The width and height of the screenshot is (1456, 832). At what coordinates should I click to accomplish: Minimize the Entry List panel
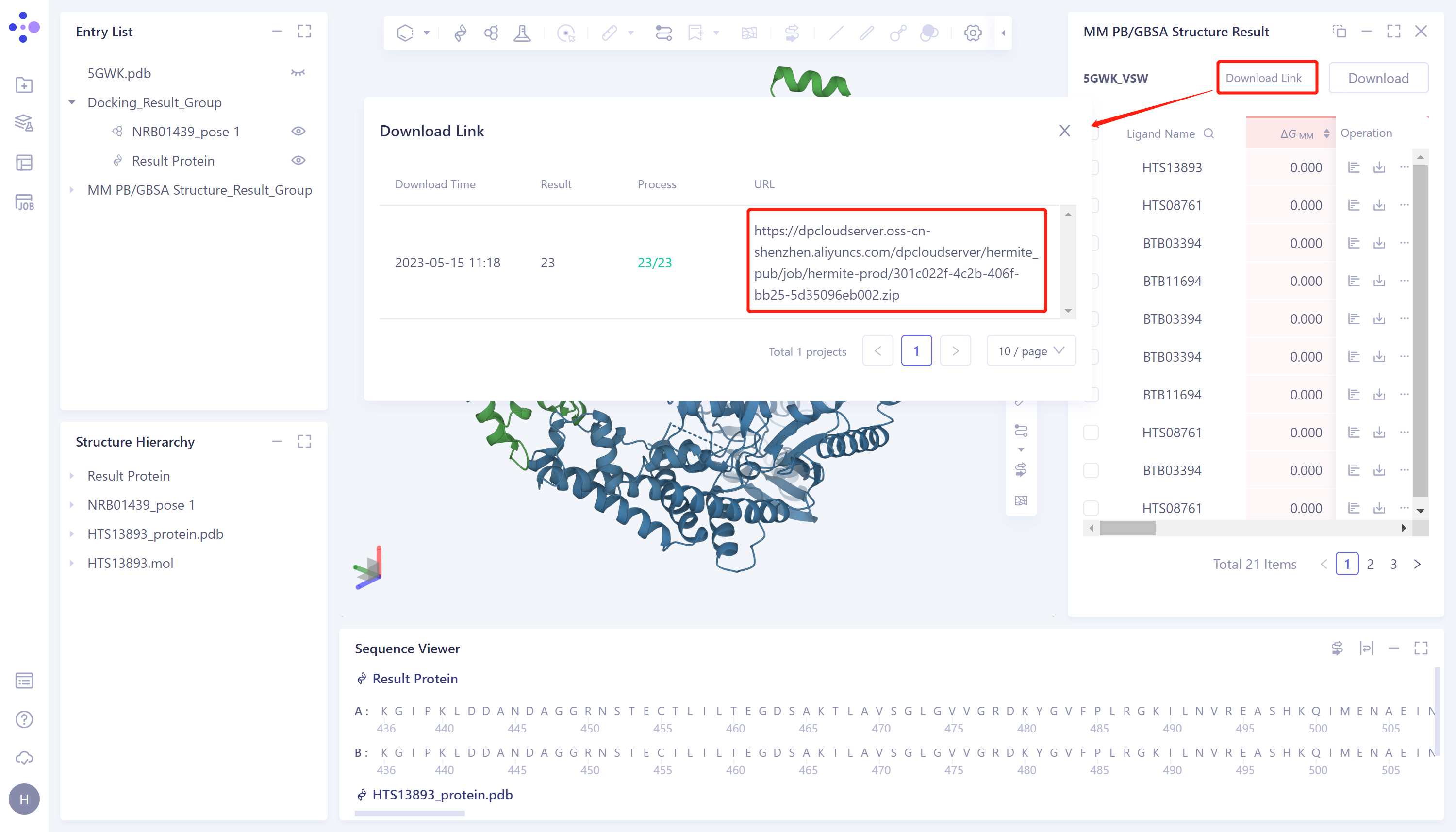pyautogui.click(x=277, y=32)
